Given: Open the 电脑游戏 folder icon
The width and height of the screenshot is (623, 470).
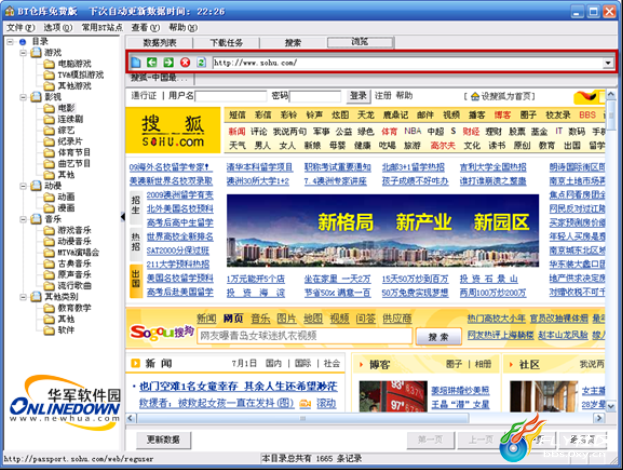Looking at the screenshot, I should pyautogui.click(x=49, y=64).
